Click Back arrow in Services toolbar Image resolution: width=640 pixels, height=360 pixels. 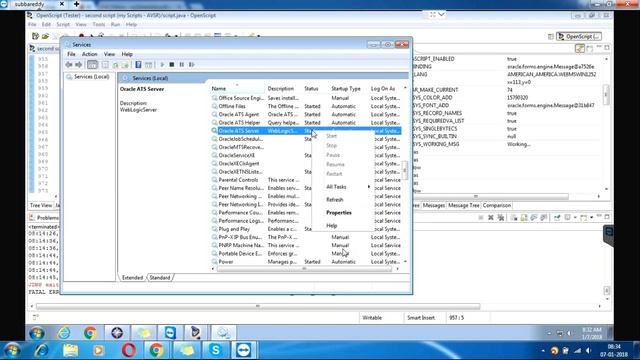tap(69, 64)
